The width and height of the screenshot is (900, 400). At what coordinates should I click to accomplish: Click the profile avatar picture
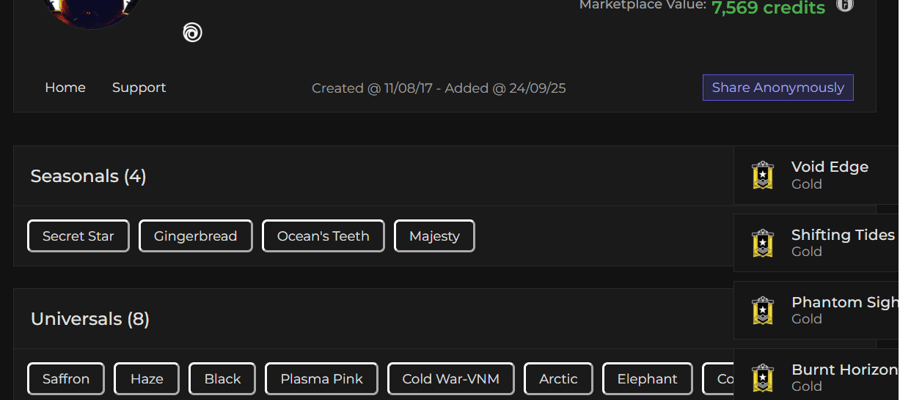(91, 10)
